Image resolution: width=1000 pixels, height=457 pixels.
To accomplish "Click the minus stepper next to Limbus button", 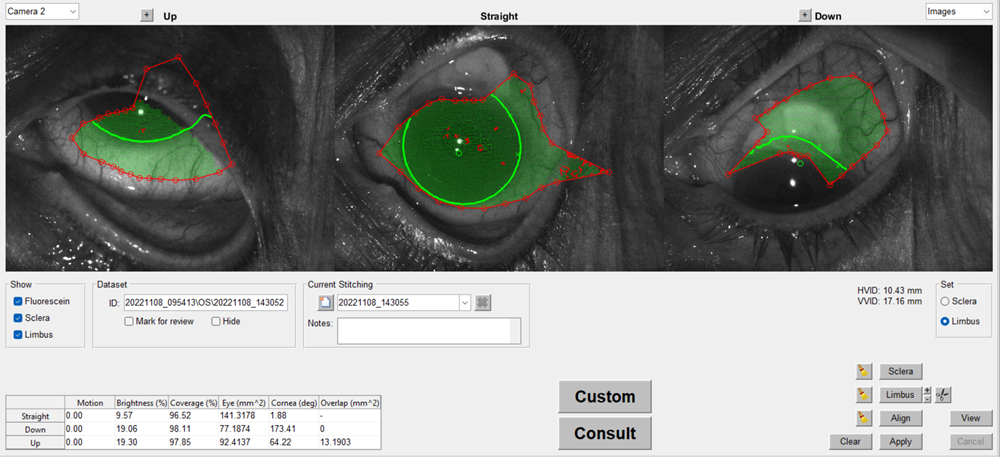I will [927, 399].
